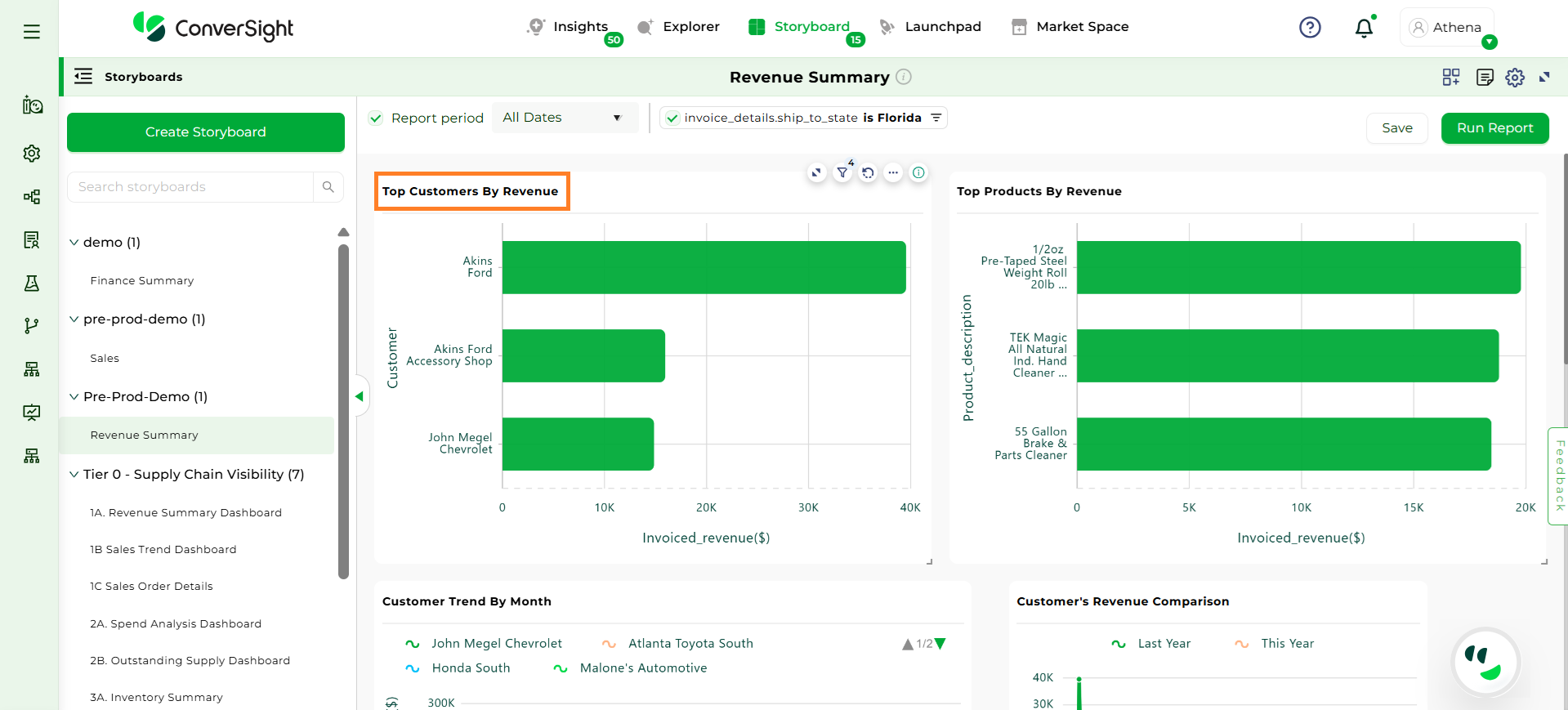Toggle John Megel Chevrolet legend series
The image size is (1568, 710).
(484, 644)
